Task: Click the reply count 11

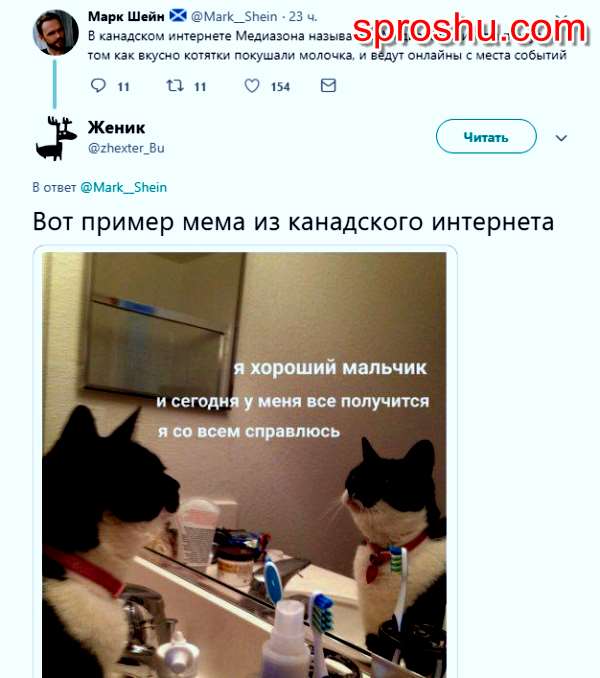Action: [x=124, y=87]
